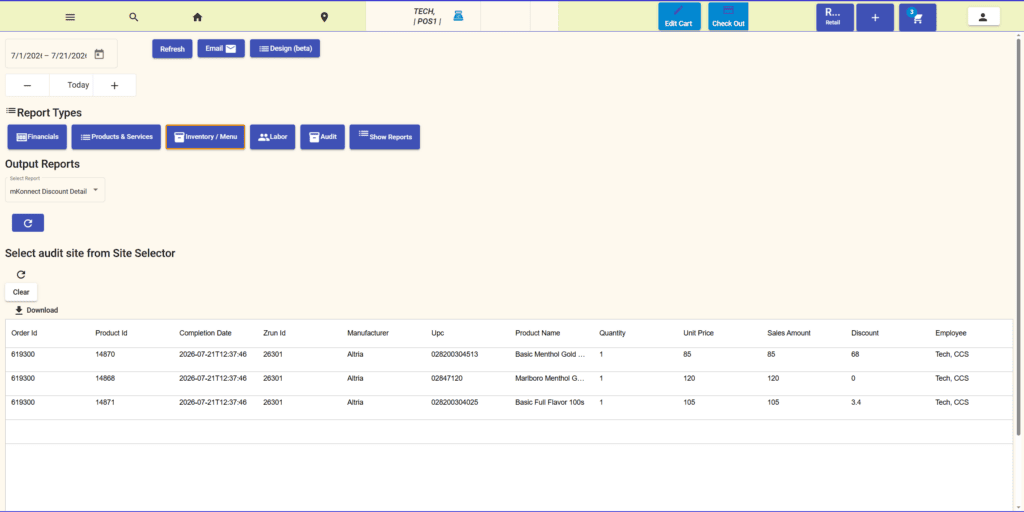This screenshot has height=512, width=1024.
Task: Download the report table
Action: point(37,310)
